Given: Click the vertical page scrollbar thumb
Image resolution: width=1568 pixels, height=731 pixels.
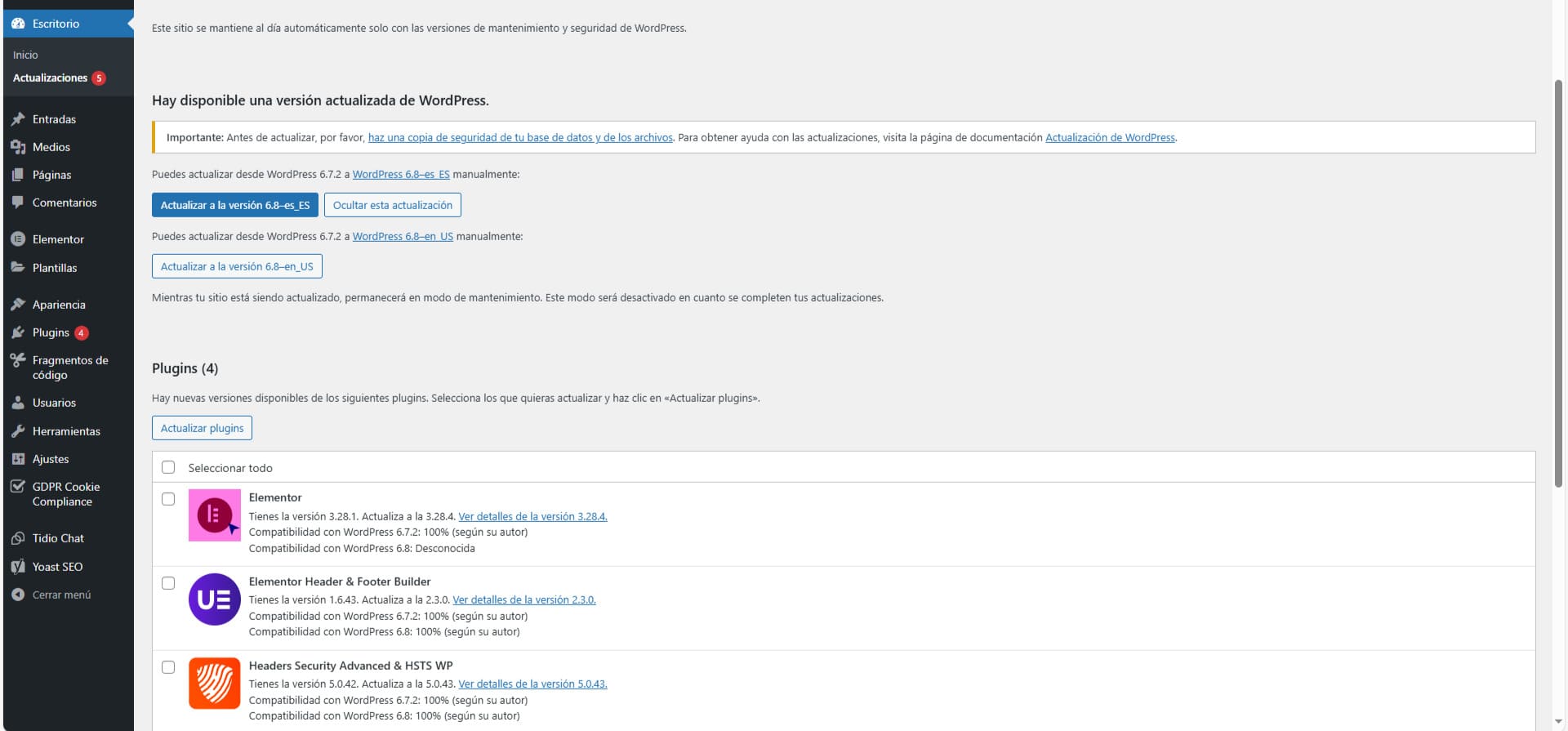Looking at the screenshot, I should point(1558,283).
